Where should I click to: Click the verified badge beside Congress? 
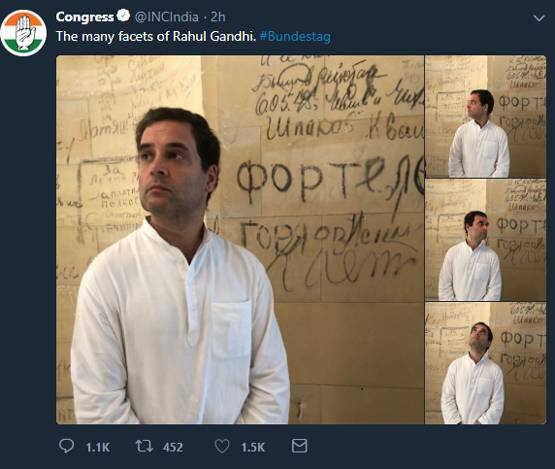124,16
